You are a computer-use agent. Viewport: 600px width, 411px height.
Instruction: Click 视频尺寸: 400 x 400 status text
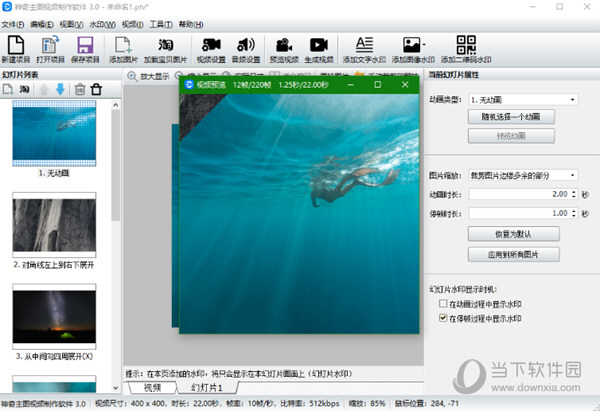129,403
